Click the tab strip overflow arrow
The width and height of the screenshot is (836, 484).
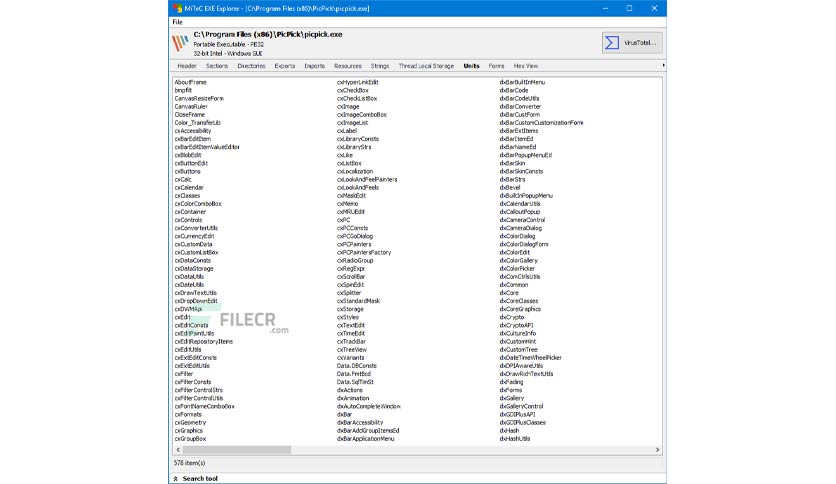click(x=663, y=66)
